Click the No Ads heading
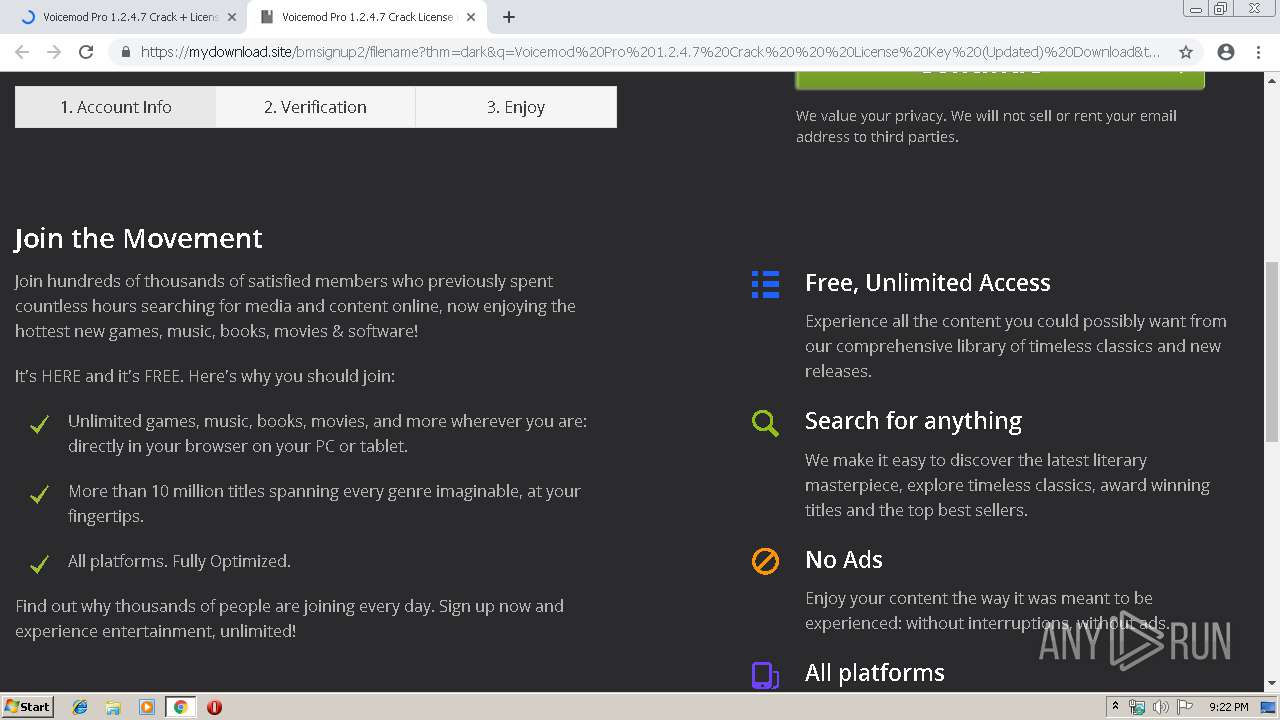This screenshot has height=720, width=1280. click(x=844, y=559)
